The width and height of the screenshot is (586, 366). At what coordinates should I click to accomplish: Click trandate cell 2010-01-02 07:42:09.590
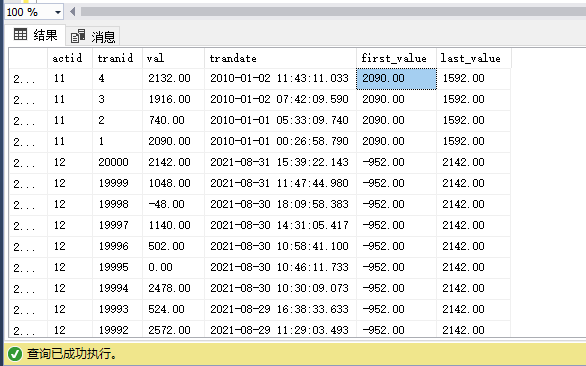point(280,100)
